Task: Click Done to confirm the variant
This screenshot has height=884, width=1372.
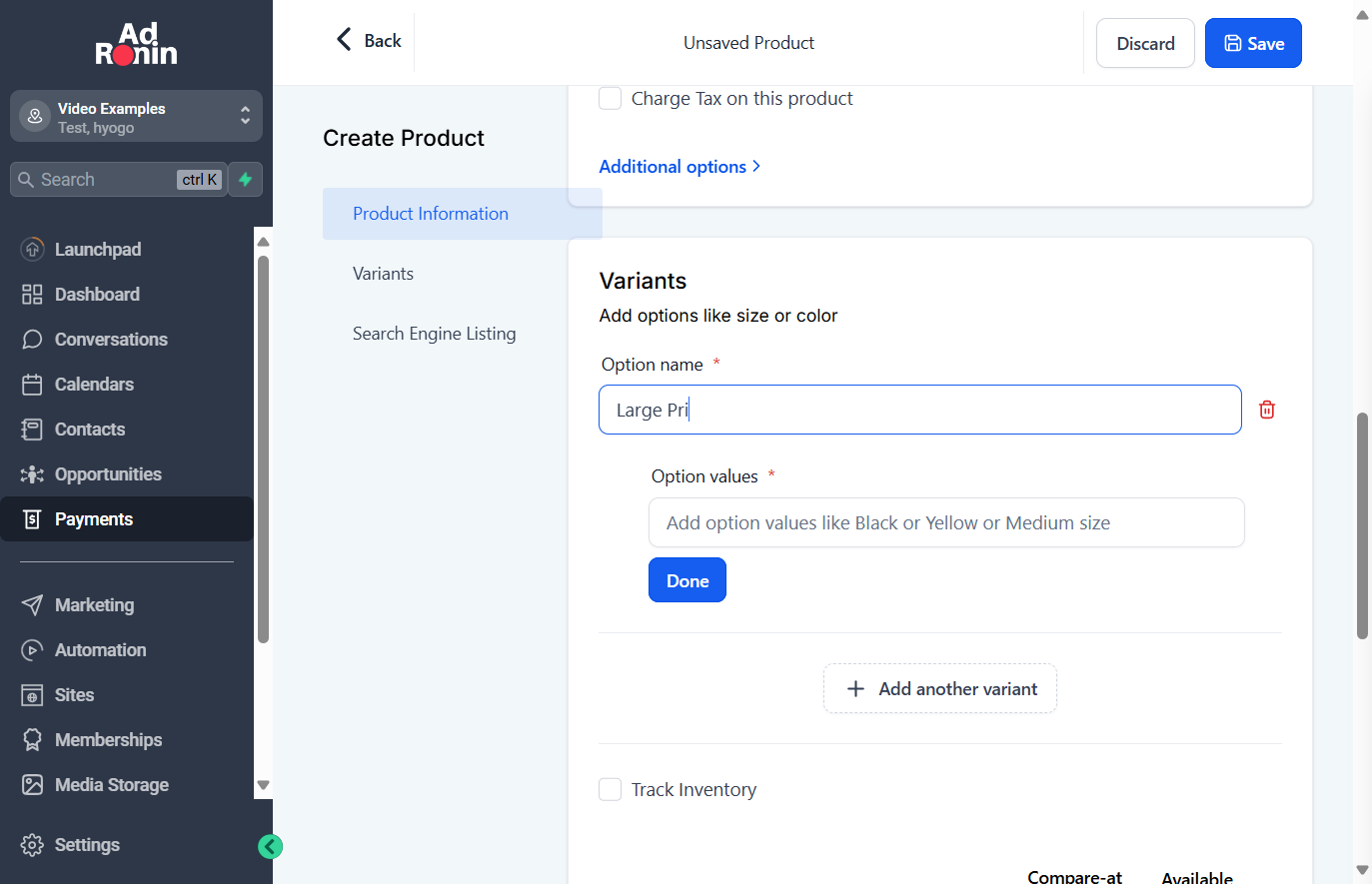Action: (x=687, y=580)
